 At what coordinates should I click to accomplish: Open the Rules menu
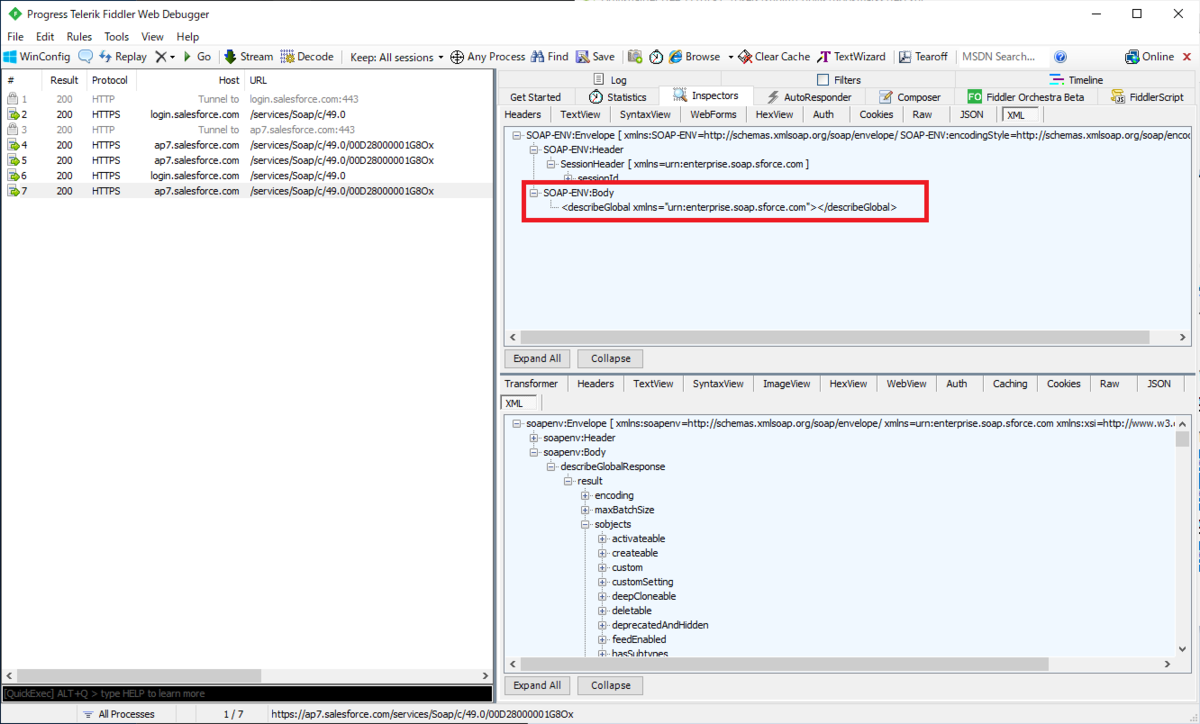coord(79,37)
